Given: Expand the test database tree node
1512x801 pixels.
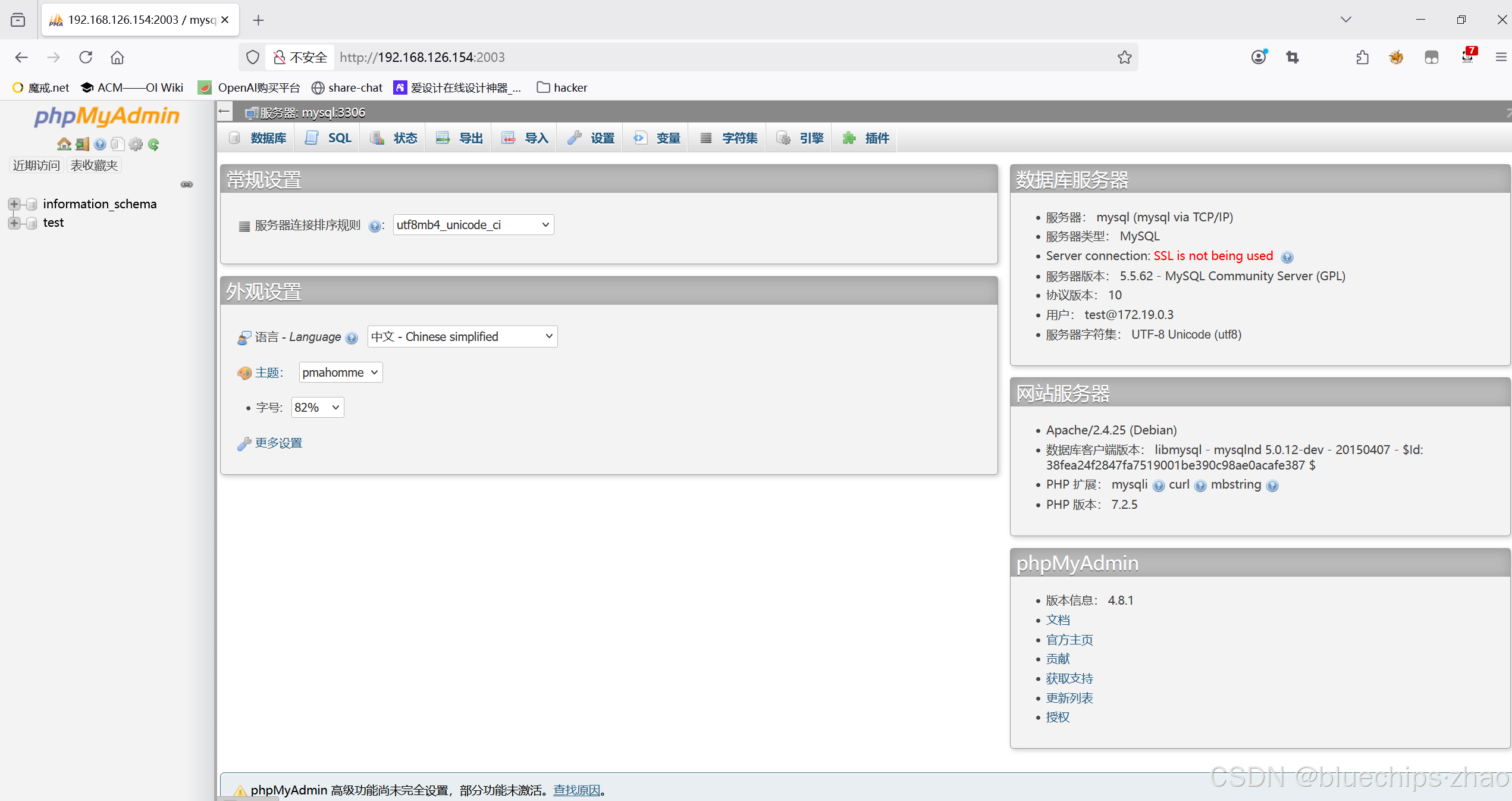Looking at the screenshot, I should (14, 223).
